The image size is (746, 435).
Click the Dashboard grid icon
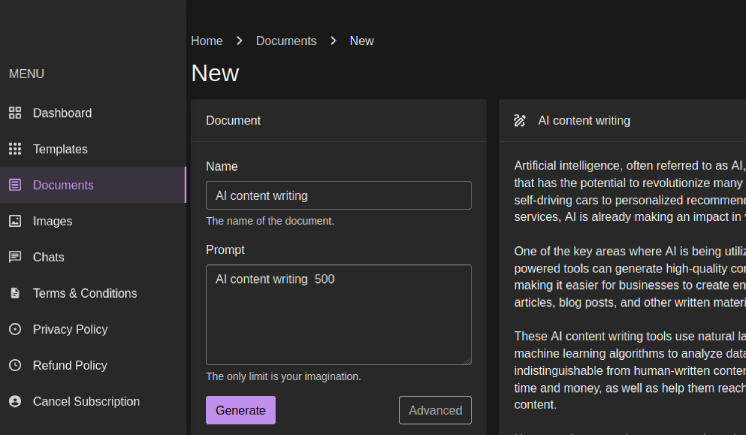15,113
